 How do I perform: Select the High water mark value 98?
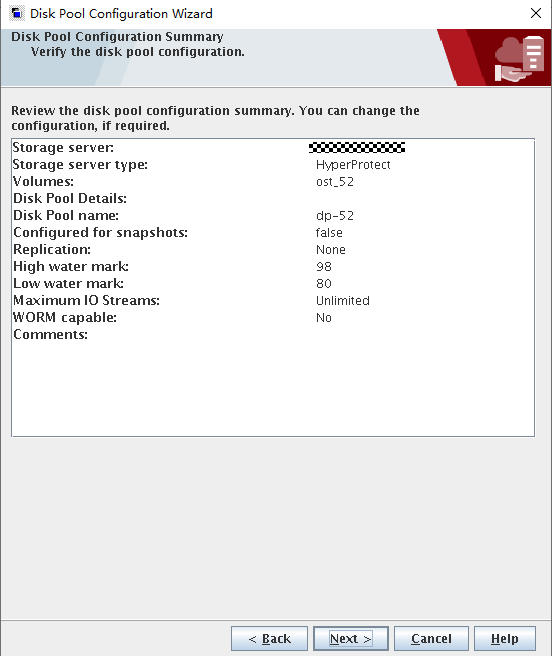324,266
